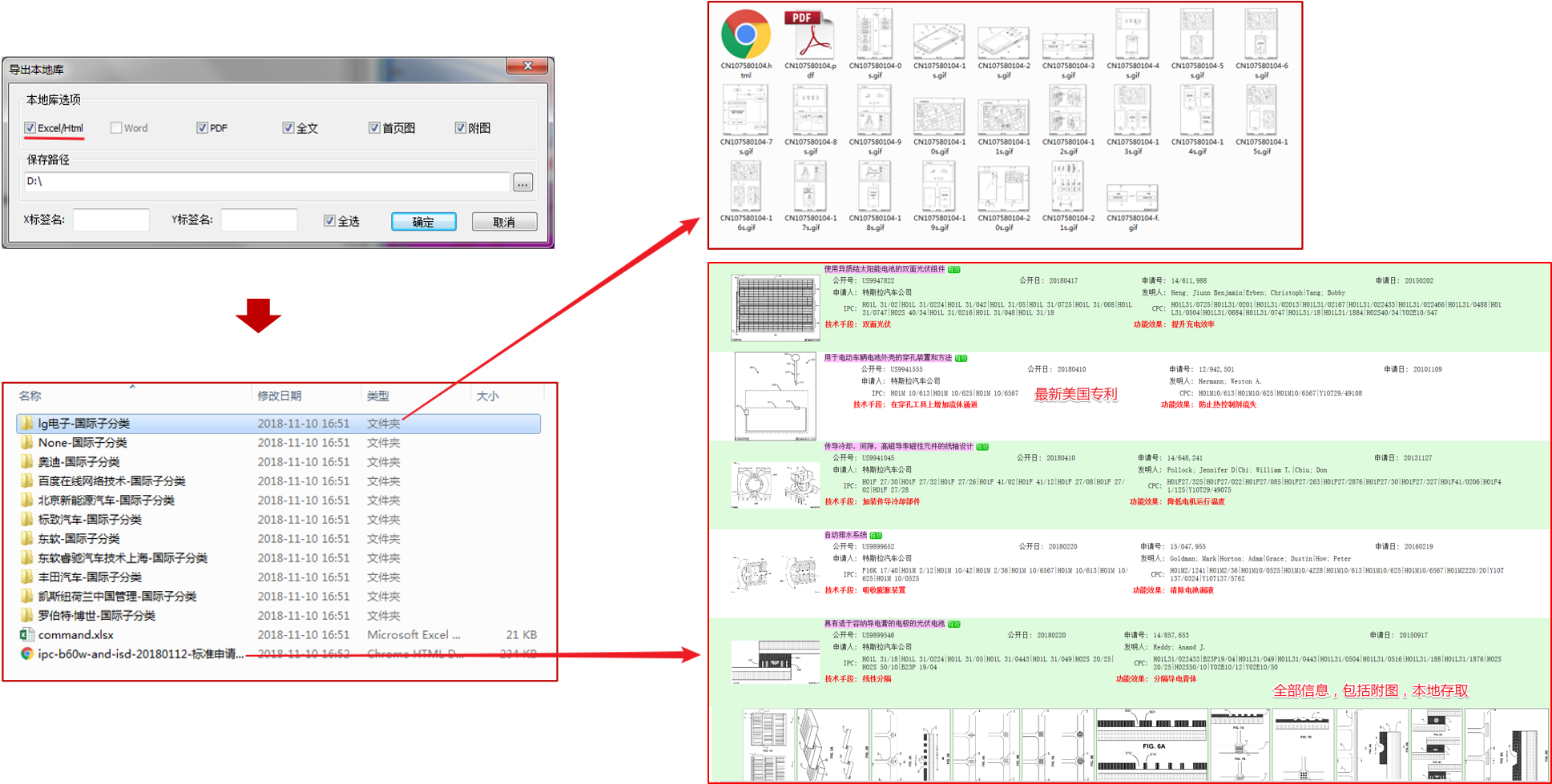The height and width of the screenshot is (784, 1552).
Task: Open the 奥迪-国际子分类 folder
Action: [79, 462]
